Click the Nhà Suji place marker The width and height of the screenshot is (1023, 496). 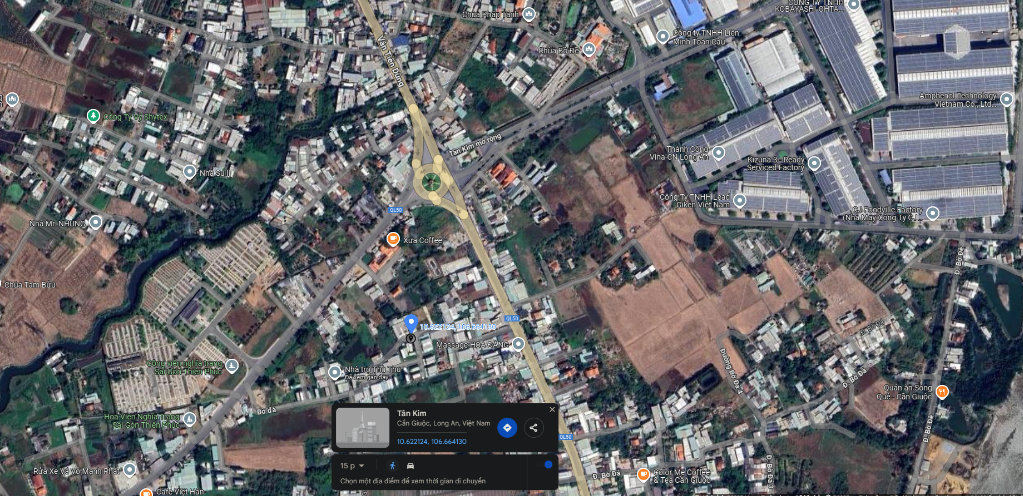tap(190, 172)
